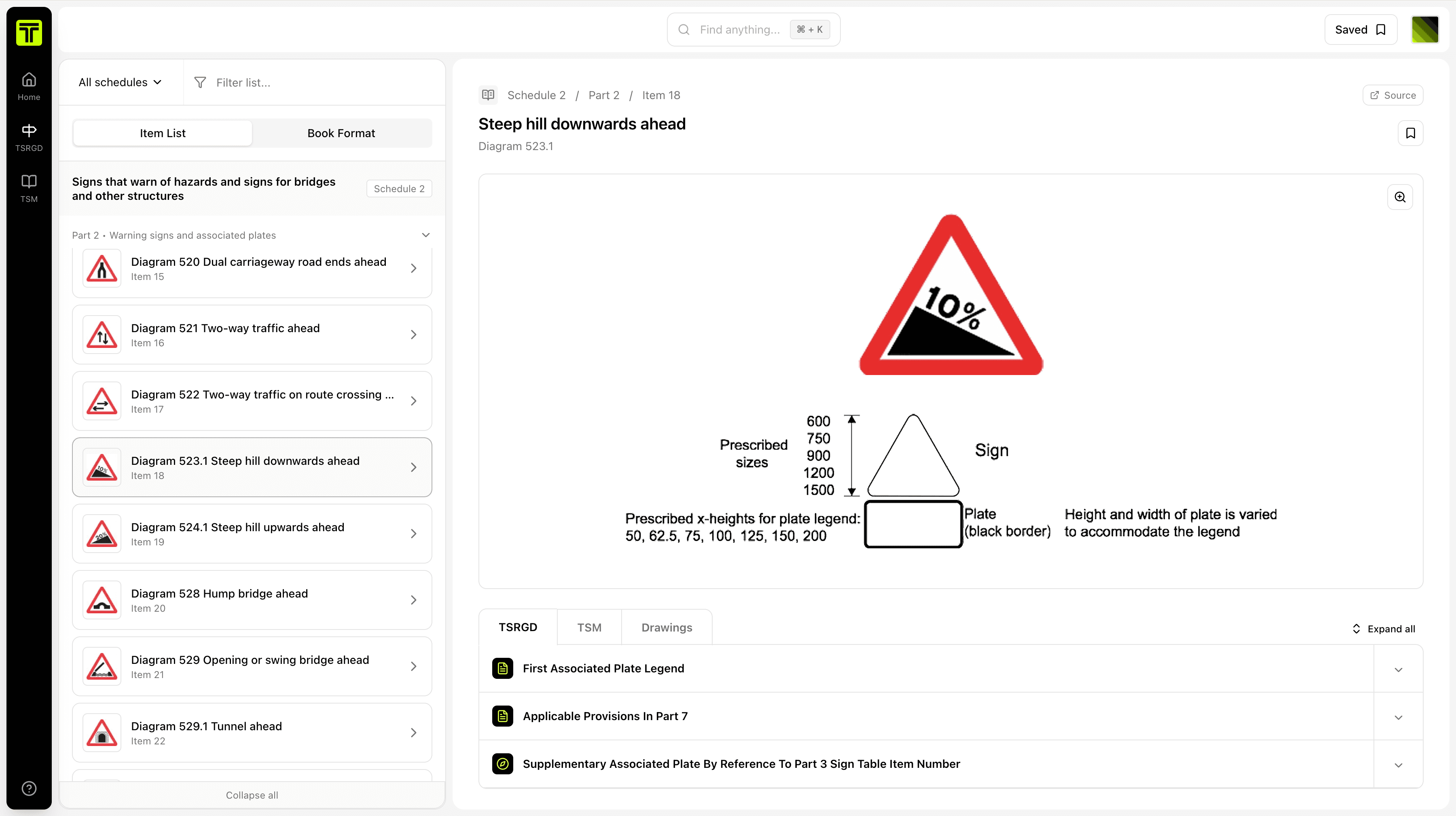Toggle the Item List view
Viewport: 1456px width, 816px height.
[x=162, y=133]
